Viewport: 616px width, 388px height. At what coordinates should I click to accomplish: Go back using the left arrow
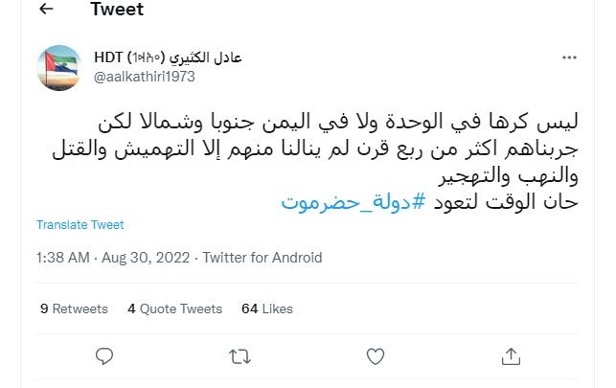tap(46, 9)
